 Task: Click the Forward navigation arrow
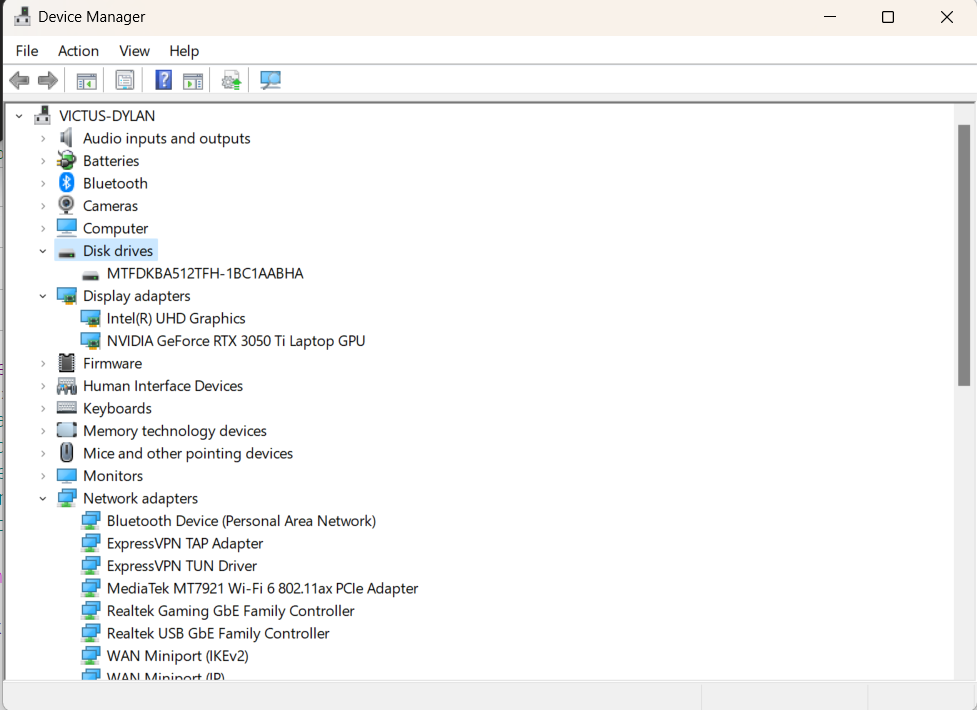(x=48, y=80)
